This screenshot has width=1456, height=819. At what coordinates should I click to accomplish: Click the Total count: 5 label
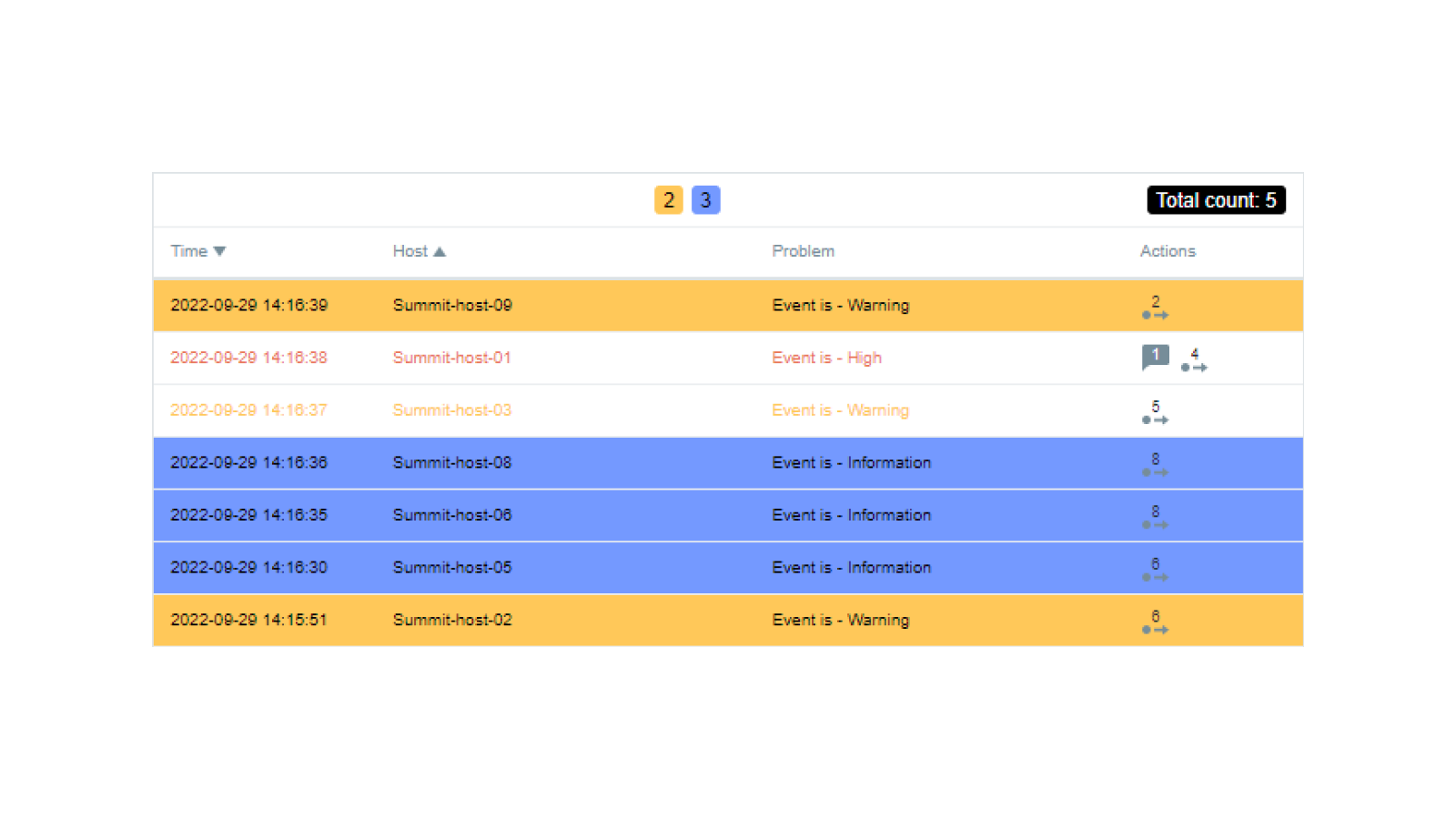[x=1216, y=200]
